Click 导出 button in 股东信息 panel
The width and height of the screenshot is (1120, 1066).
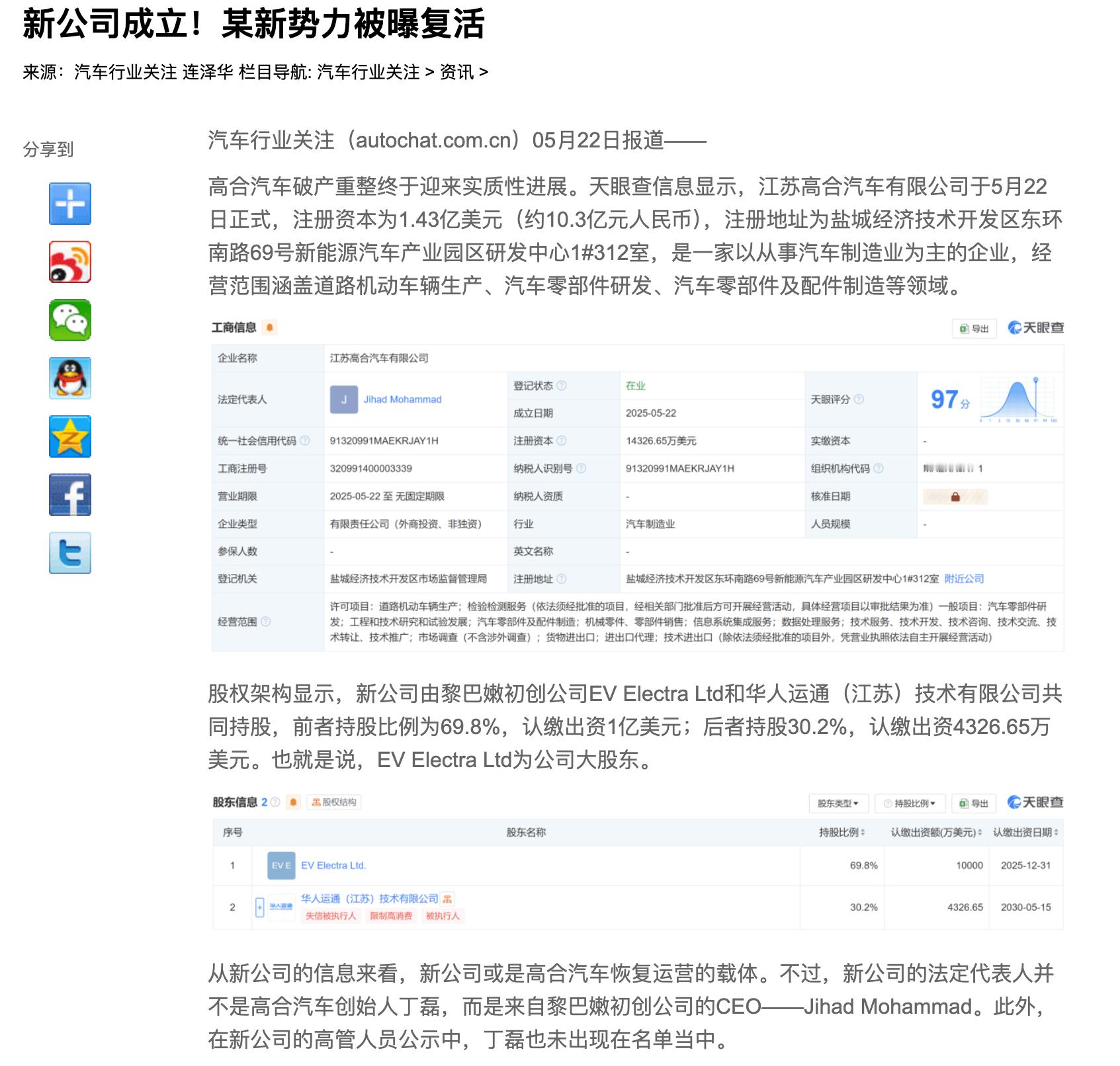[x=974, y=803]
